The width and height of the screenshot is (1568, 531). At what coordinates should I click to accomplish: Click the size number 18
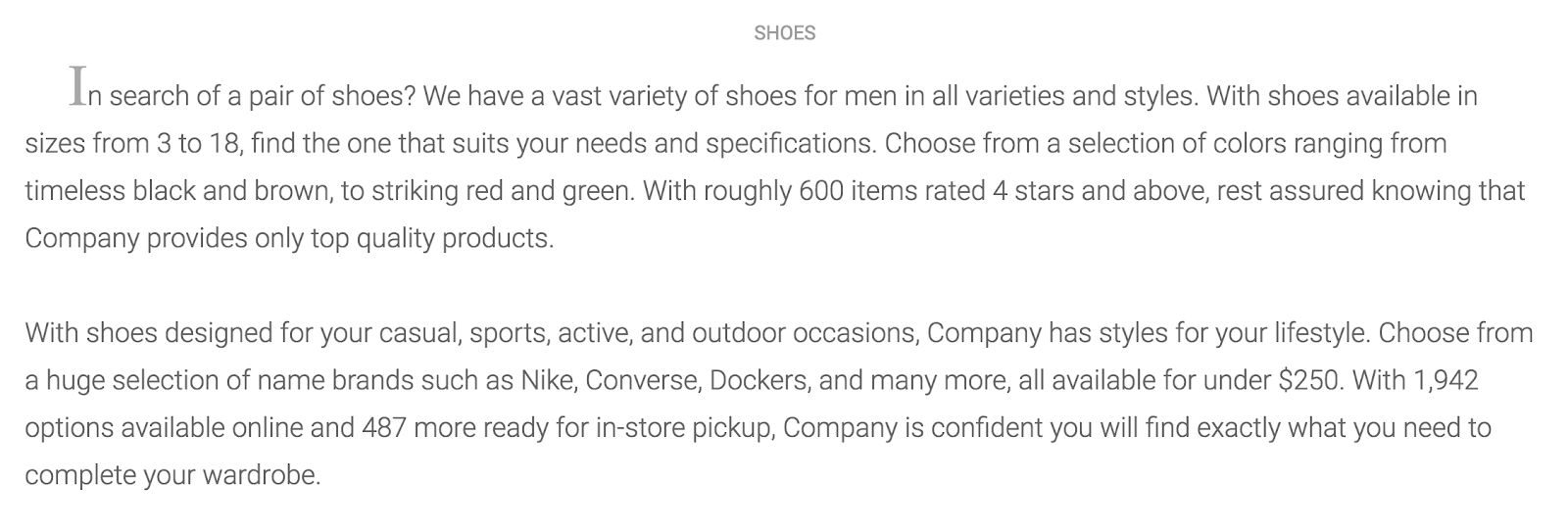coord(224,143)
